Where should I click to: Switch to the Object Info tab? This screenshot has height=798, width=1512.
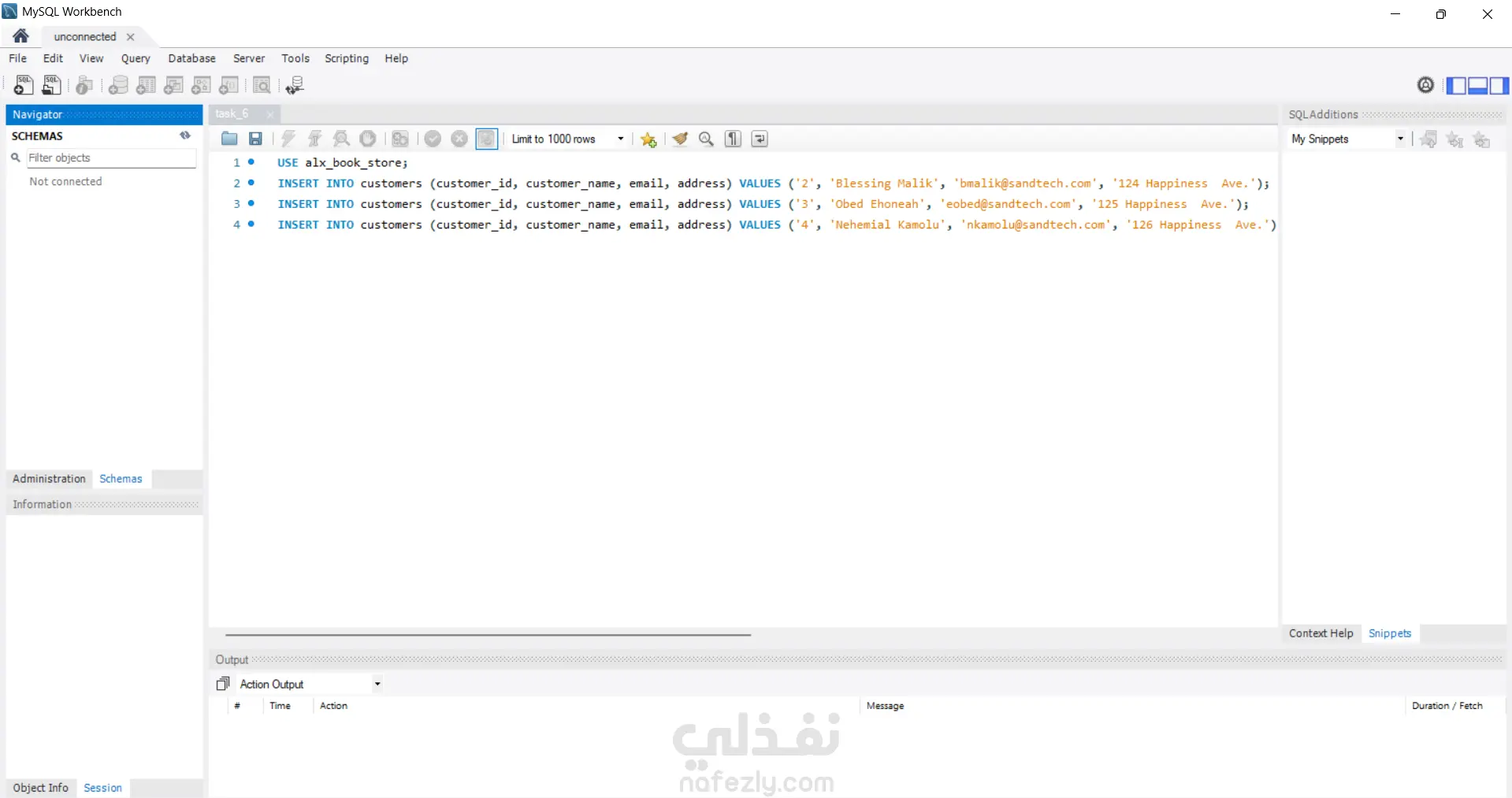coord(40,788)
